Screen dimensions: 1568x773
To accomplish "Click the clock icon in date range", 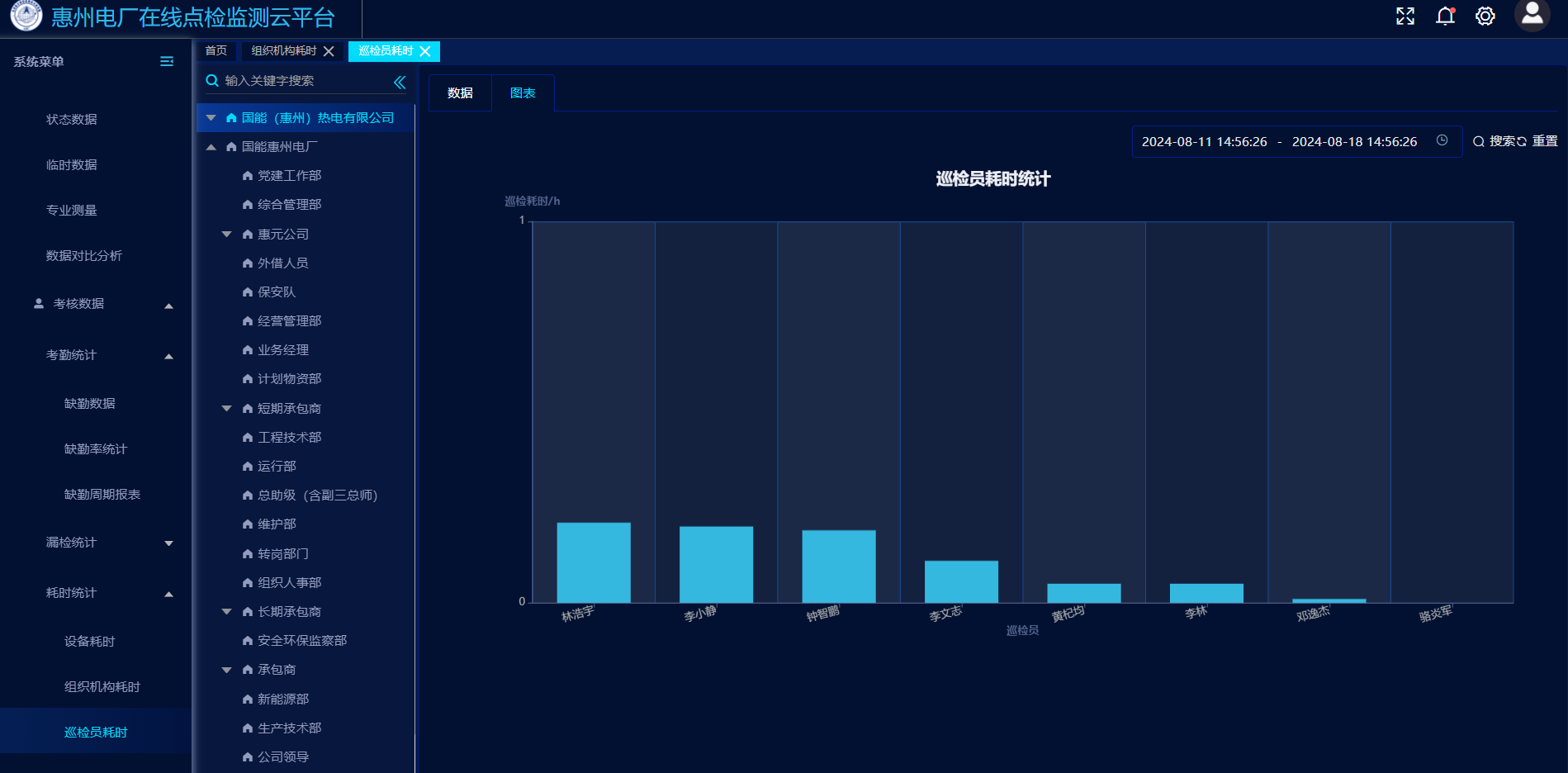I will click(x=1442, y=140).
